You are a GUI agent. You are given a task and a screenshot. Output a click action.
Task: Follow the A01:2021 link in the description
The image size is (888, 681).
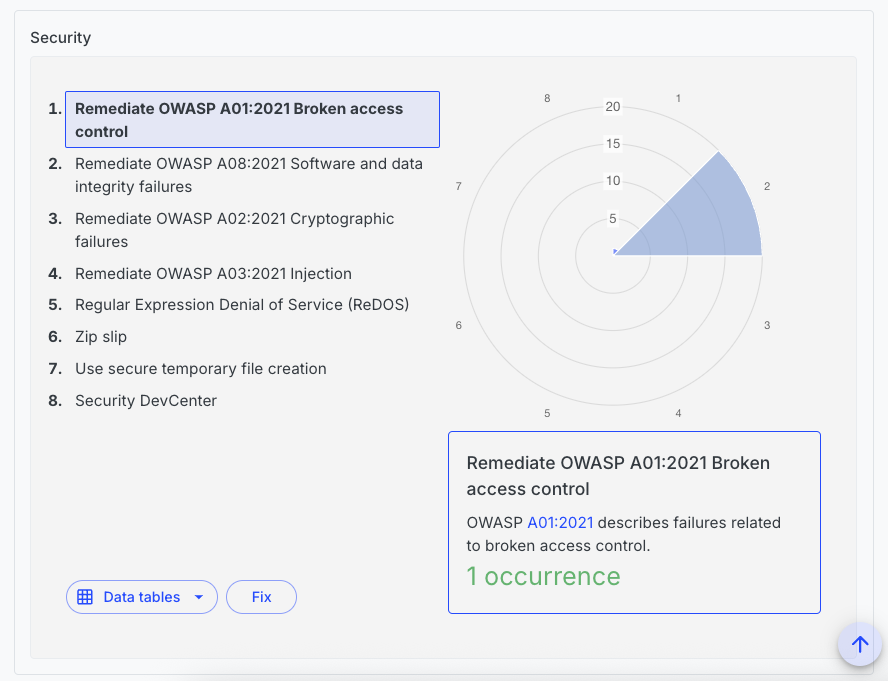pyautogui.click(x=560, y=522)
